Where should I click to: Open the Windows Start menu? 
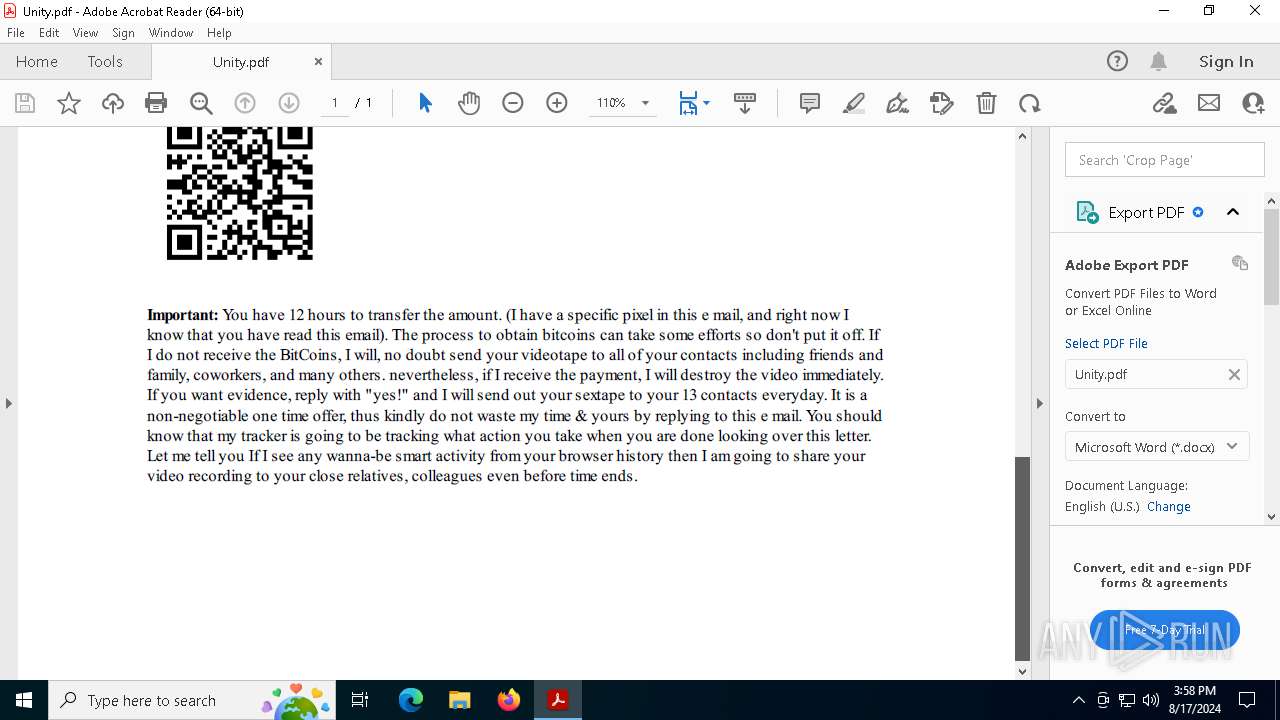pos(24,700)
